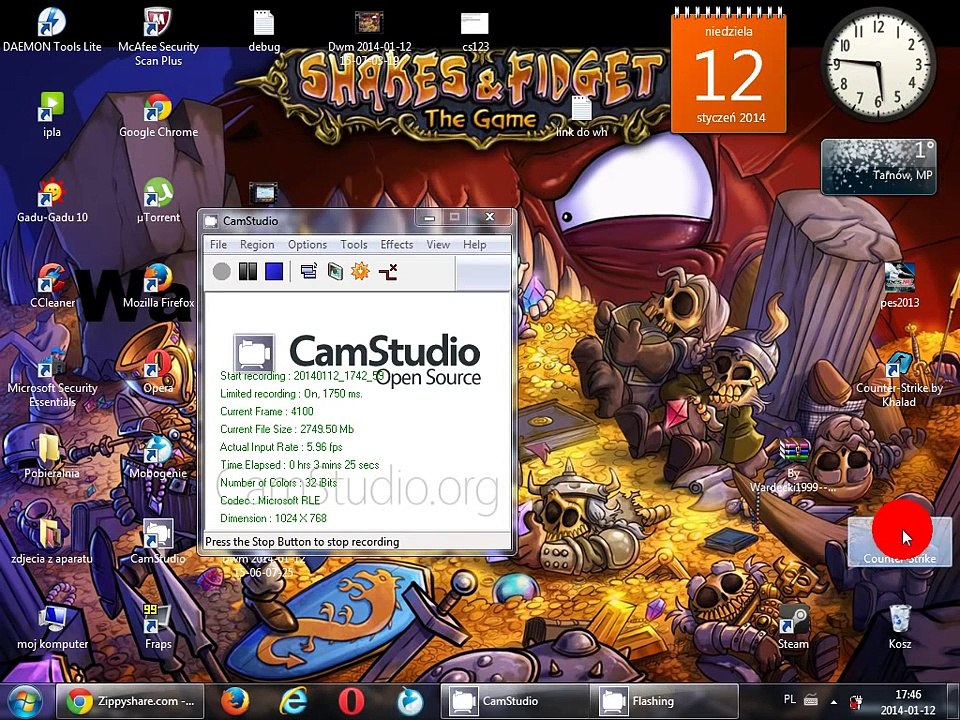Select McAfee Security Scan Plus icon
960x720 pixels.
158,37
